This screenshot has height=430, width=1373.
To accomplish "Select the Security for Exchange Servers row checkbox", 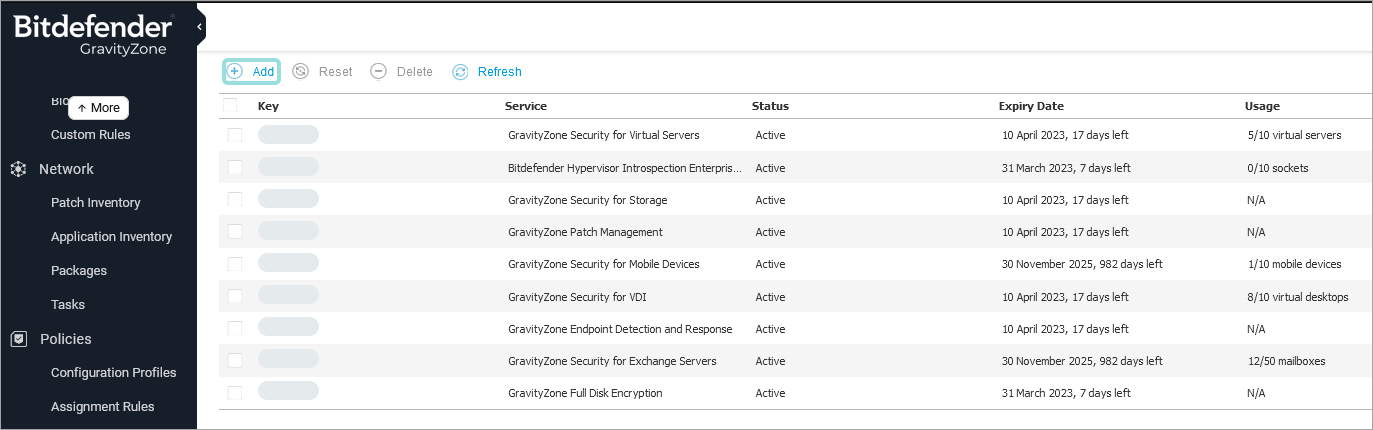I will (x=235, y=361).
